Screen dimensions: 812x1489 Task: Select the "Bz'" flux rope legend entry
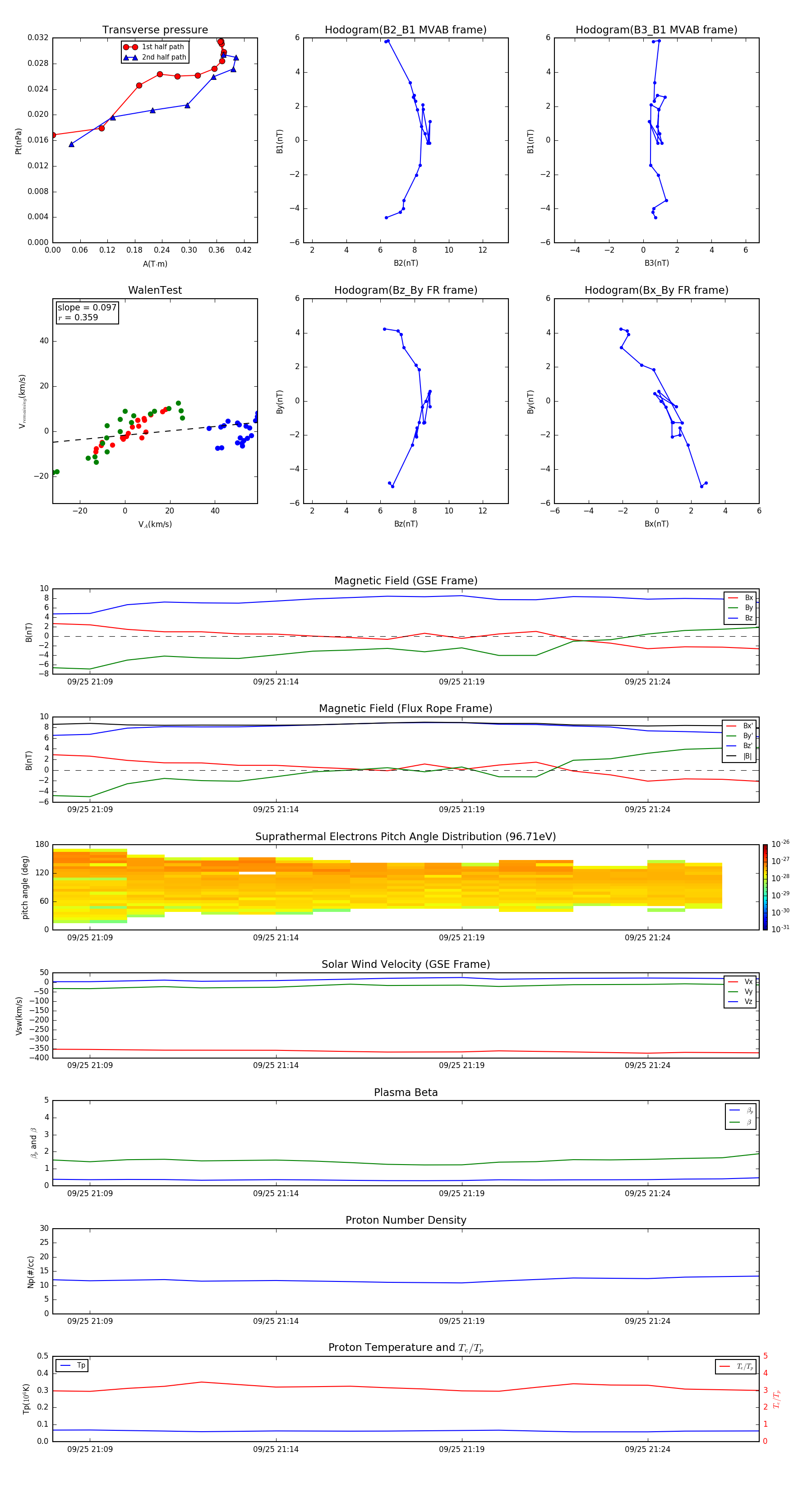(x=740, y=746)
